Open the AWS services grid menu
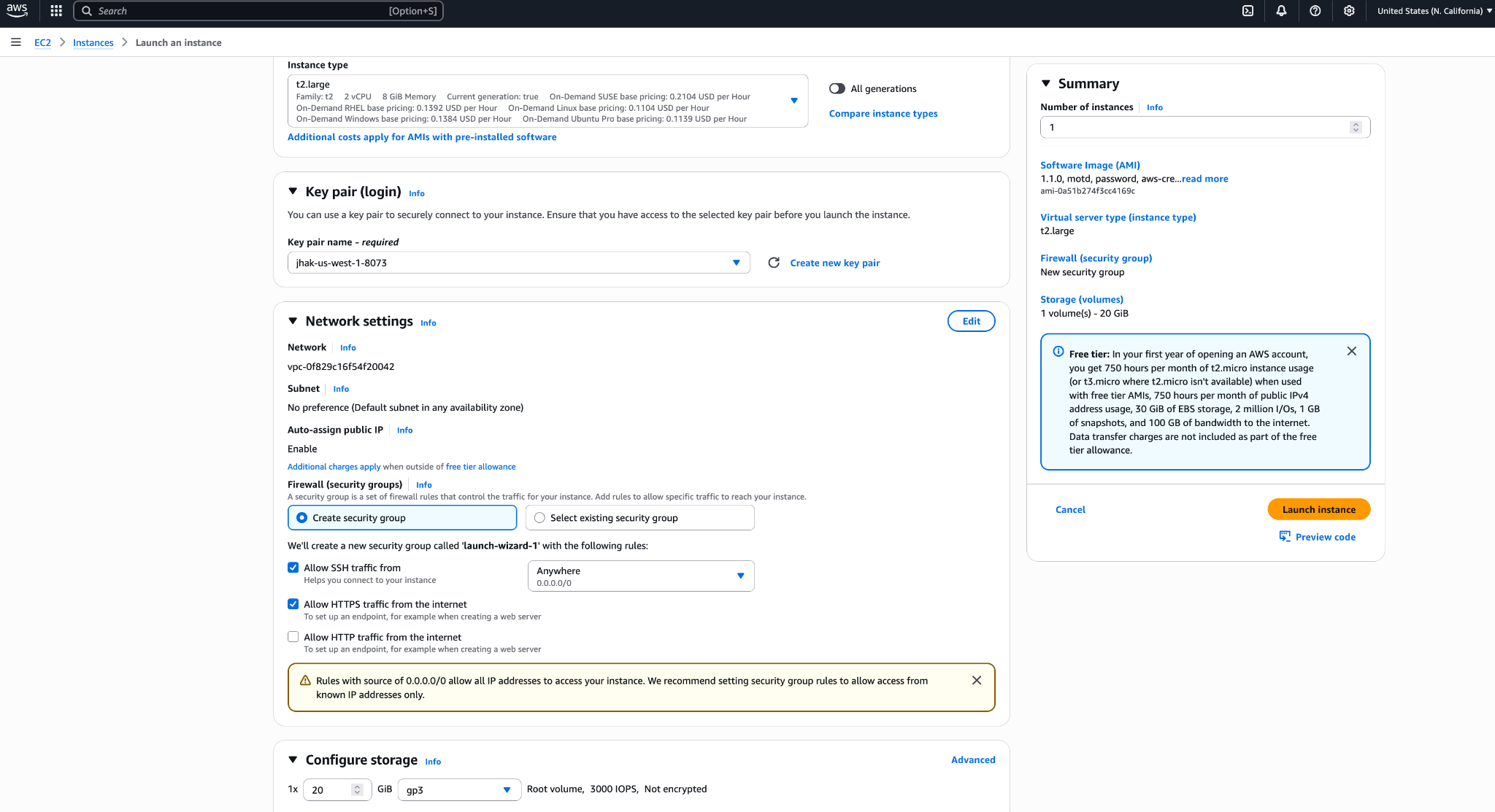 click(56, 11)
